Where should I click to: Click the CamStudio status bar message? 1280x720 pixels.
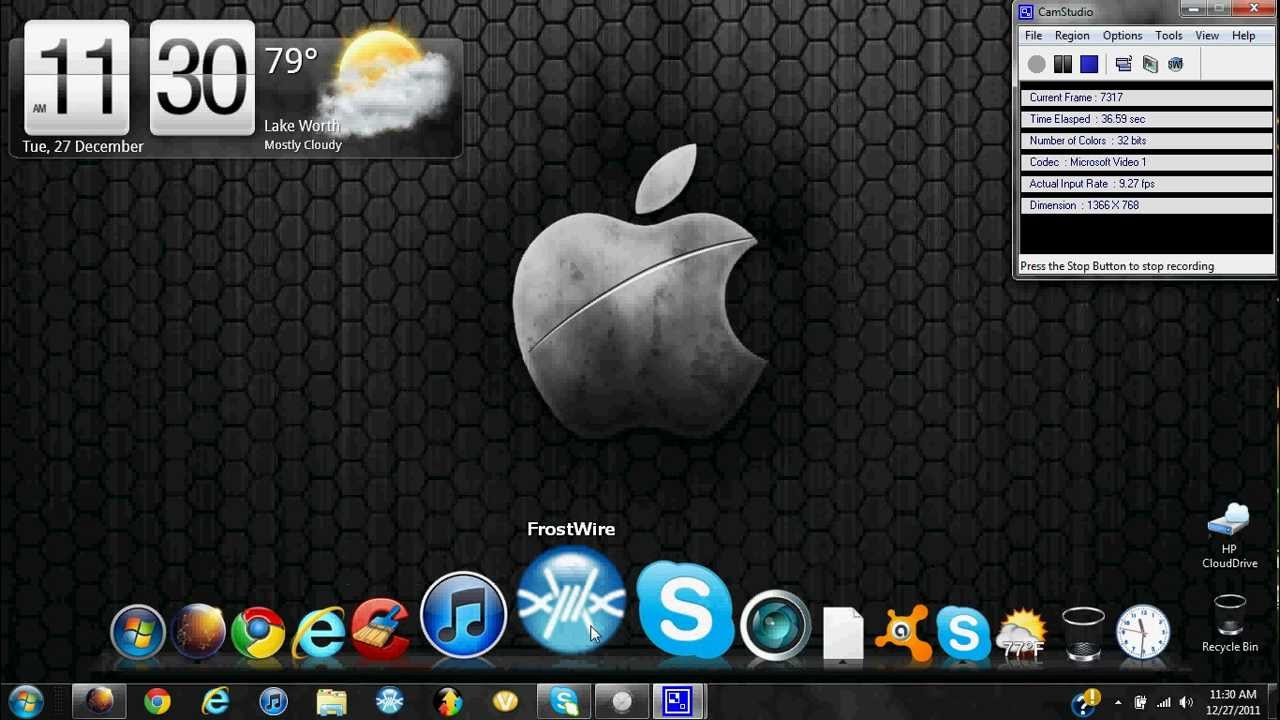[x=1117, y=266]
